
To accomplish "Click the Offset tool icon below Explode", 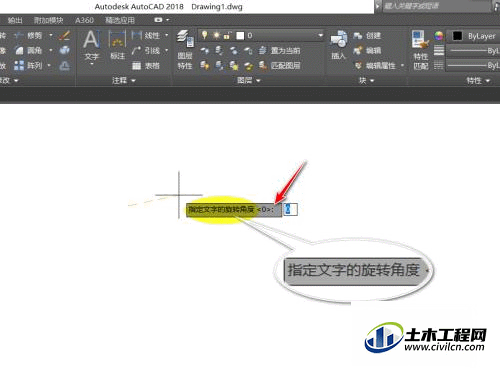I will tap(64, 66).
